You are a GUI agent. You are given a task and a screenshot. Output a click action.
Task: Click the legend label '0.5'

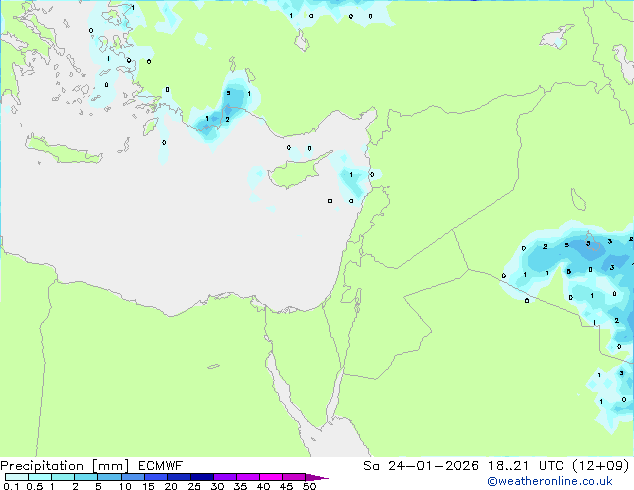coord(34,486)
